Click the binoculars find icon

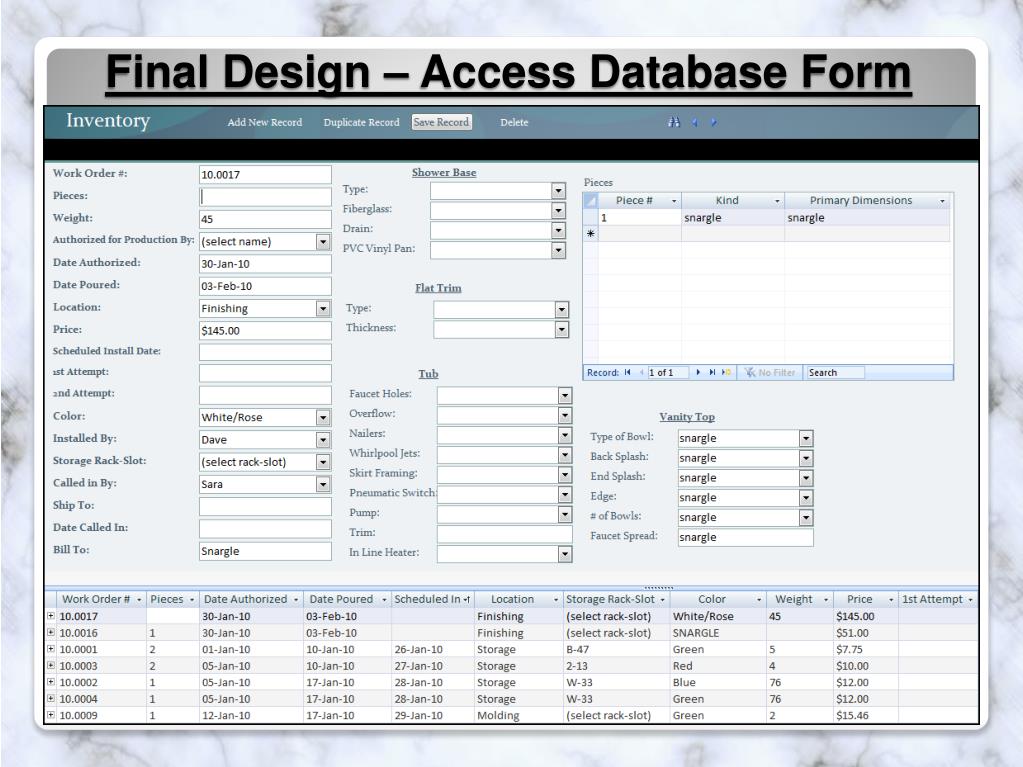(x=674, y=123)
